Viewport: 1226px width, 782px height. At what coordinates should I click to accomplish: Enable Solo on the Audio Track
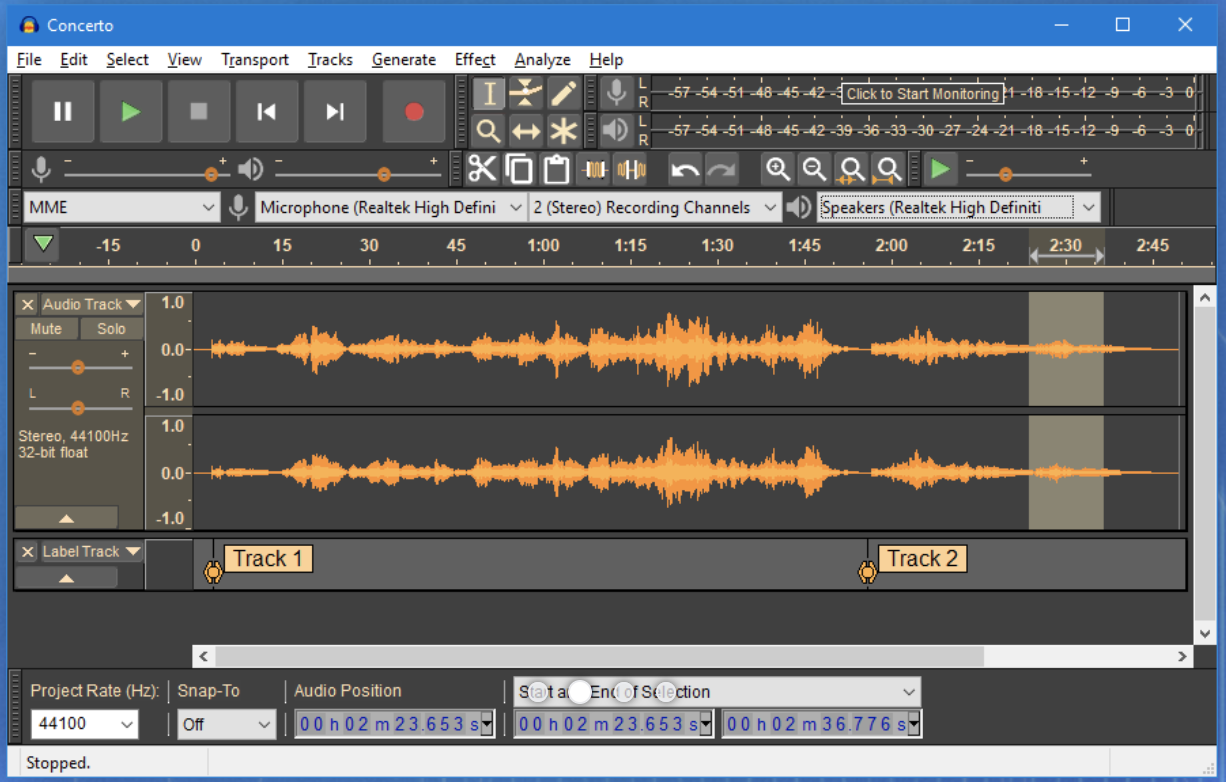pos(110,328)
